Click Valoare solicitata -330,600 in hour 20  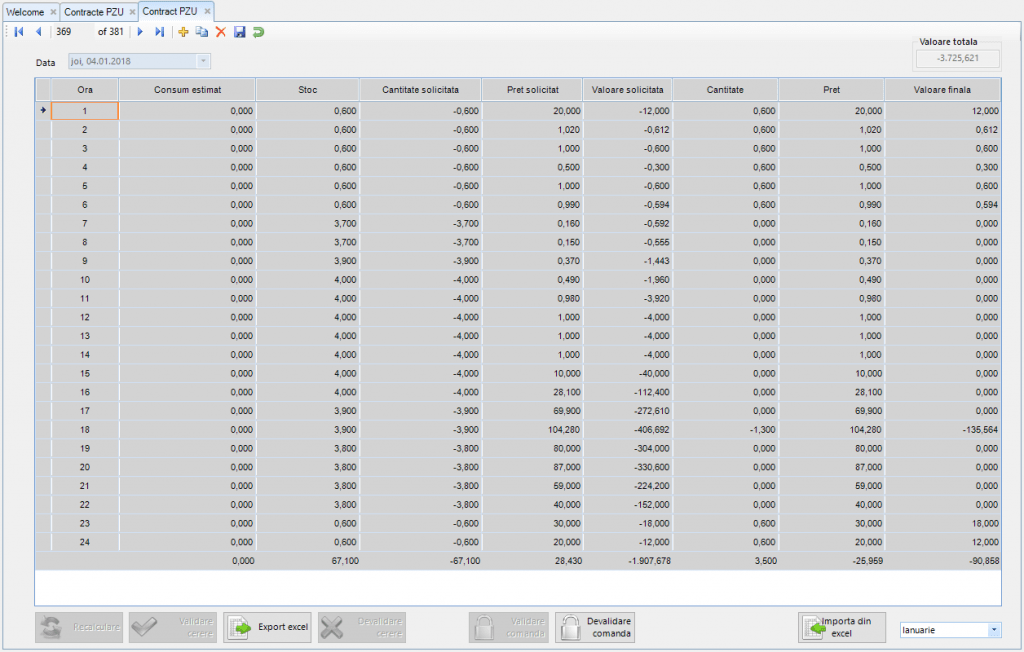[x=628, y=467]
